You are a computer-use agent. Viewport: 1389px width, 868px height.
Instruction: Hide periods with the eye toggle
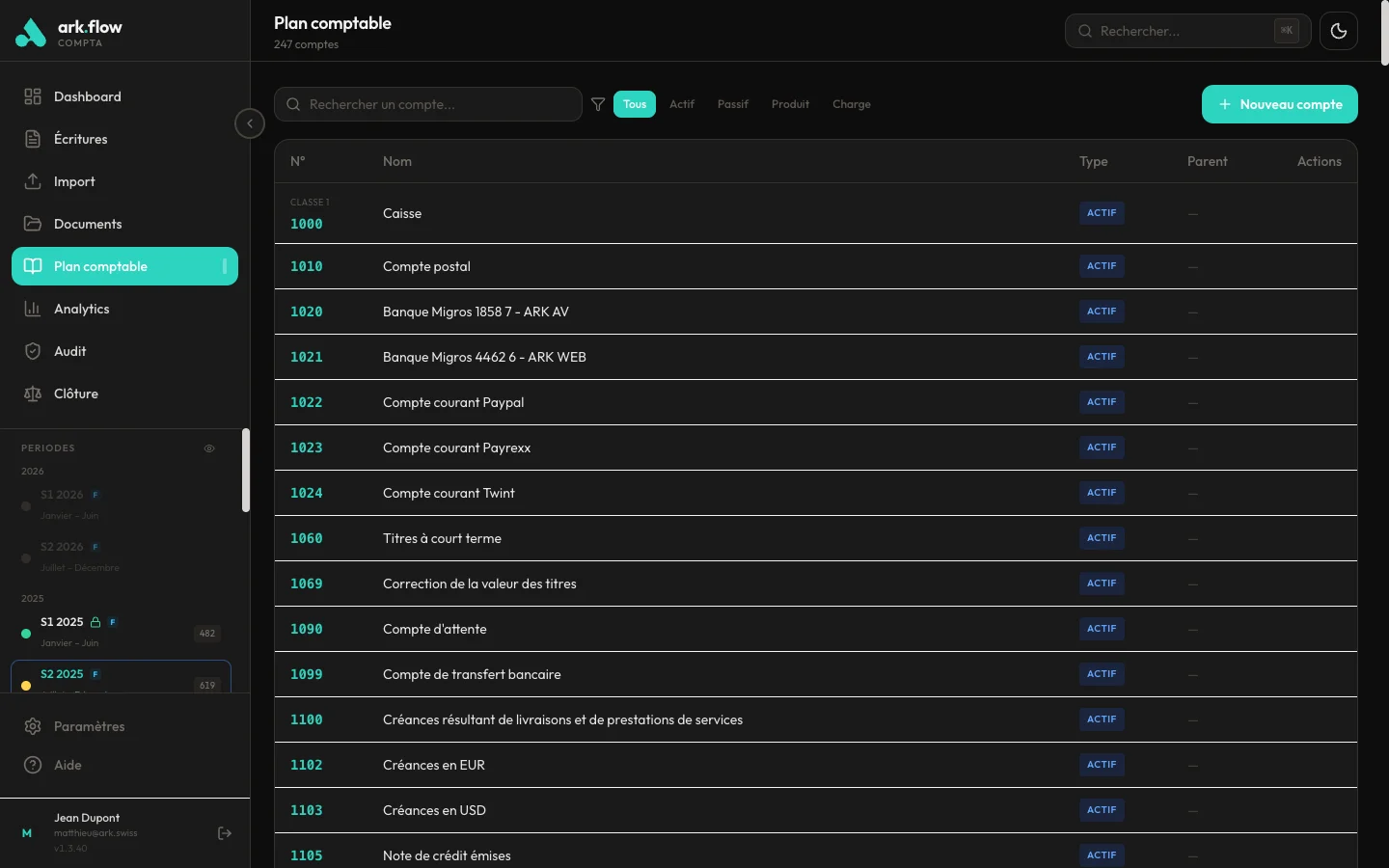pos(209,448)
